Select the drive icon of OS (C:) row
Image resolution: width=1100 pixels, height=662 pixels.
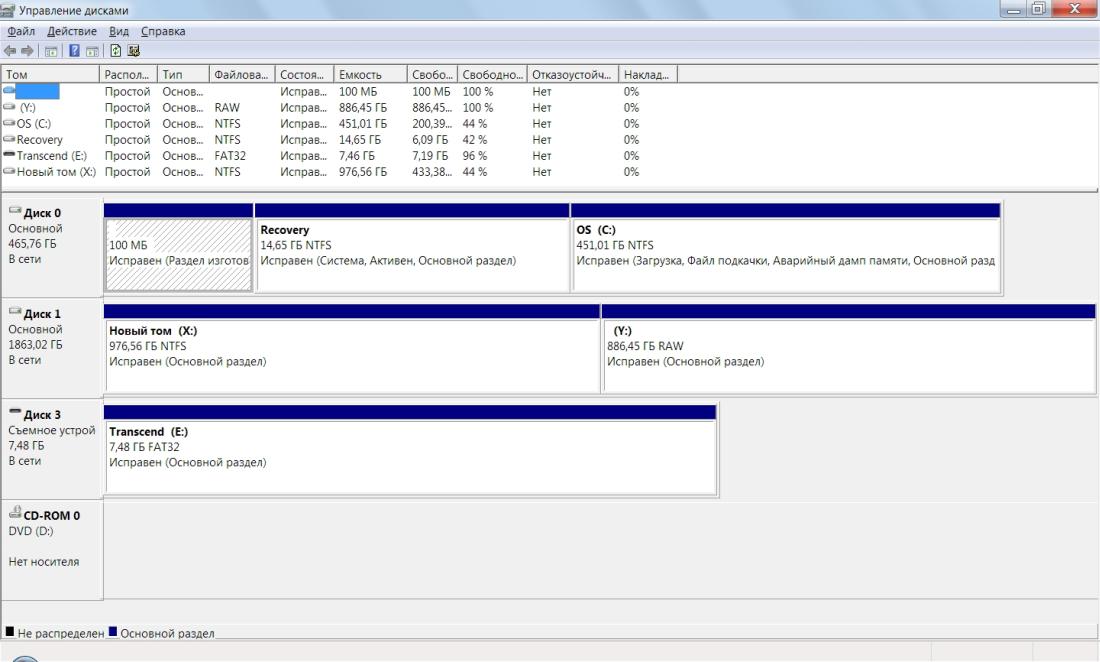point(9,123)
